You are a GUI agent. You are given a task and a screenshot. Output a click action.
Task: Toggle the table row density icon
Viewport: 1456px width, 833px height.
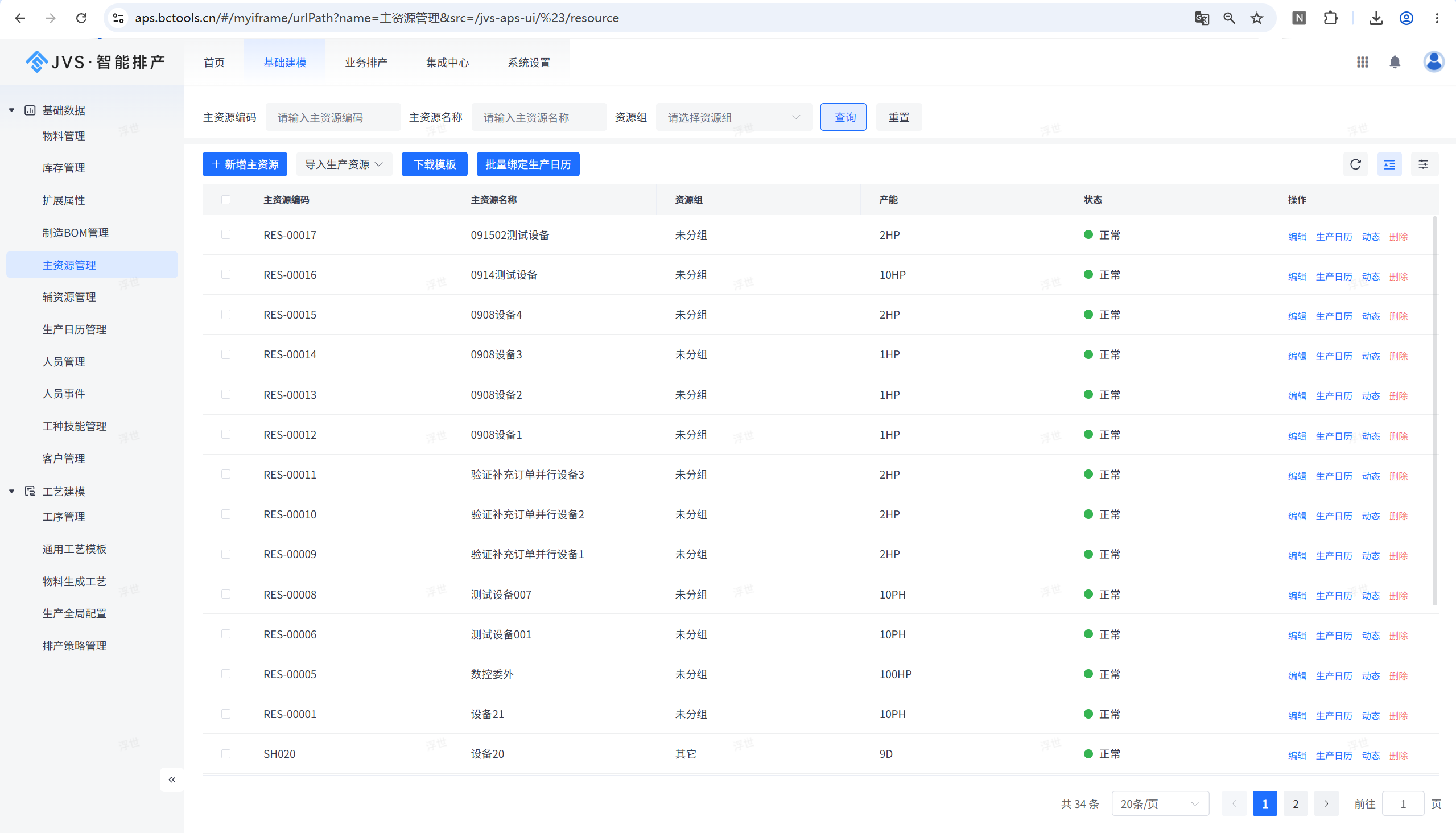[1389, 165]
